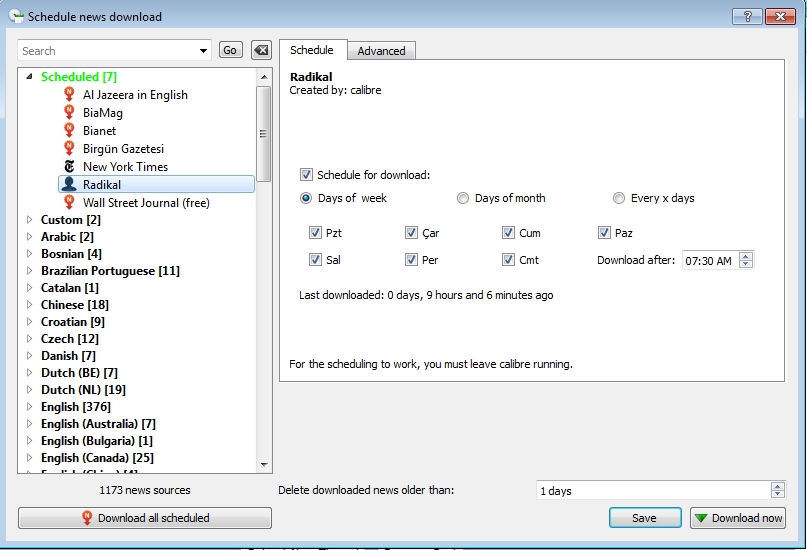The image size is (807, 550).
Task: Click Download all scheduled button
Action: tap(145, 518)
